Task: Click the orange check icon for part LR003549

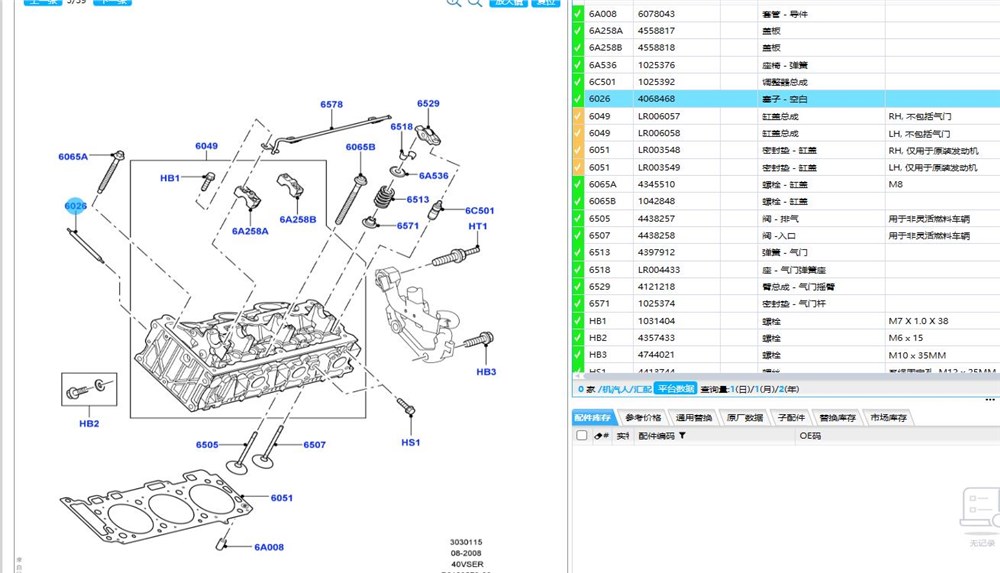Action: [578, 167]
